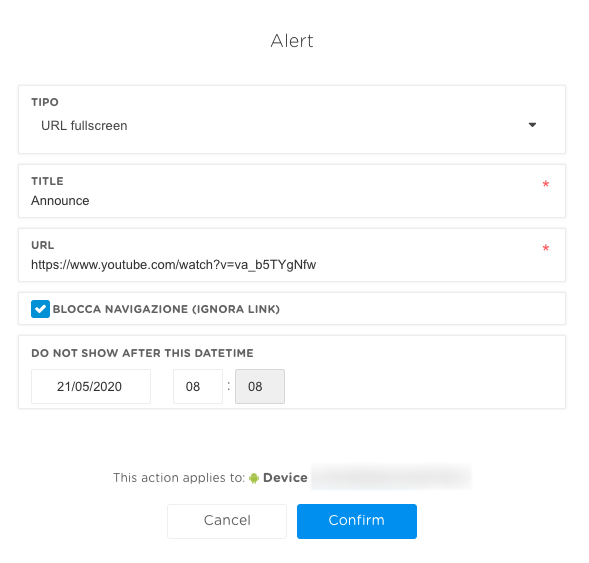This screenshot has width=589, height=563.
Task: Click the blurred device name
Action: click(391, 477)
